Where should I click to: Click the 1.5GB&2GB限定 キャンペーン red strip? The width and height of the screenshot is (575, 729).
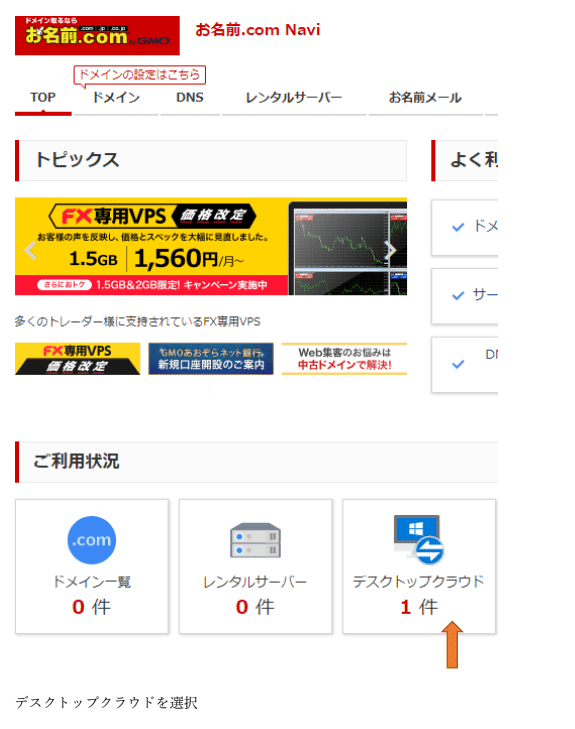tap(152, 285)
